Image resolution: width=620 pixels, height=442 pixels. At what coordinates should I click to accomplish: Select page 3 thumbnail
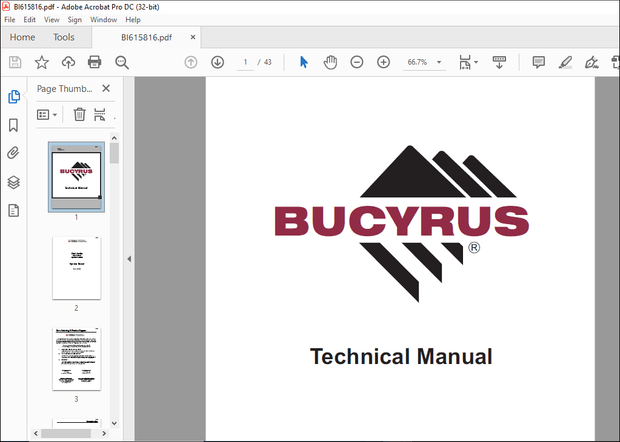point(76,359)
